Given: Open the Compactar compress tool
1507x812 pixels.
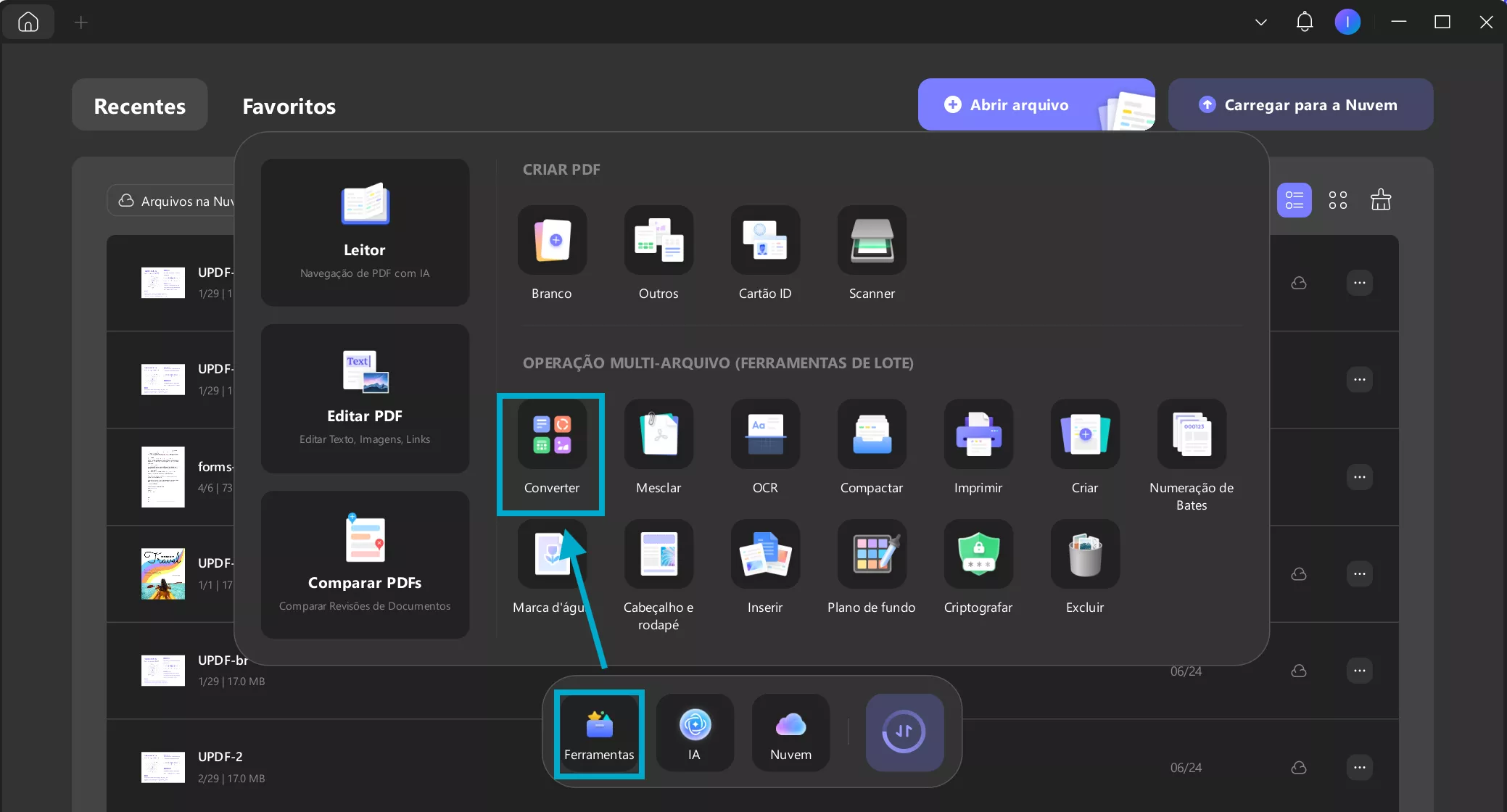Looking at the screenshot, I should click(x=871, y=435).
